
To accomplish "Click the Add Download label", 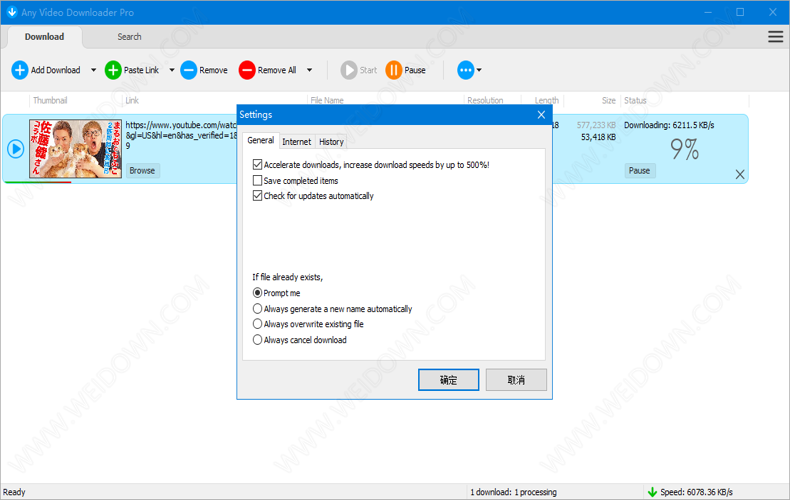I will coord(55,70).
